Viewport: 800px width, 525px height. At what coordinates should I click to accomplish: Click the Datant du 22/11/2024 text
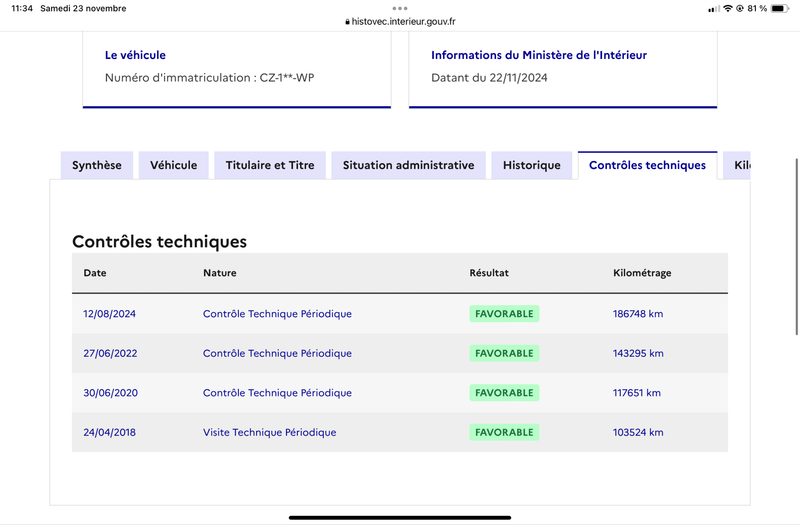pyautogui.click(x=489, y=78)
